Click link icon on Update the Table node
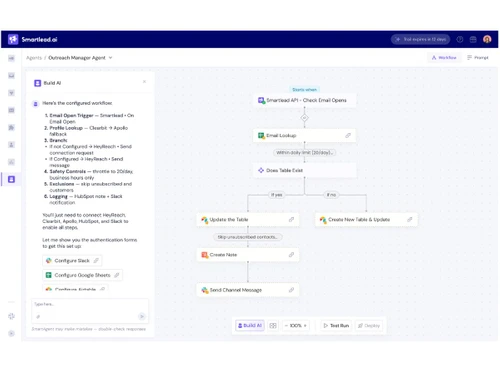 pyautogui.click(x=291, y=219)
